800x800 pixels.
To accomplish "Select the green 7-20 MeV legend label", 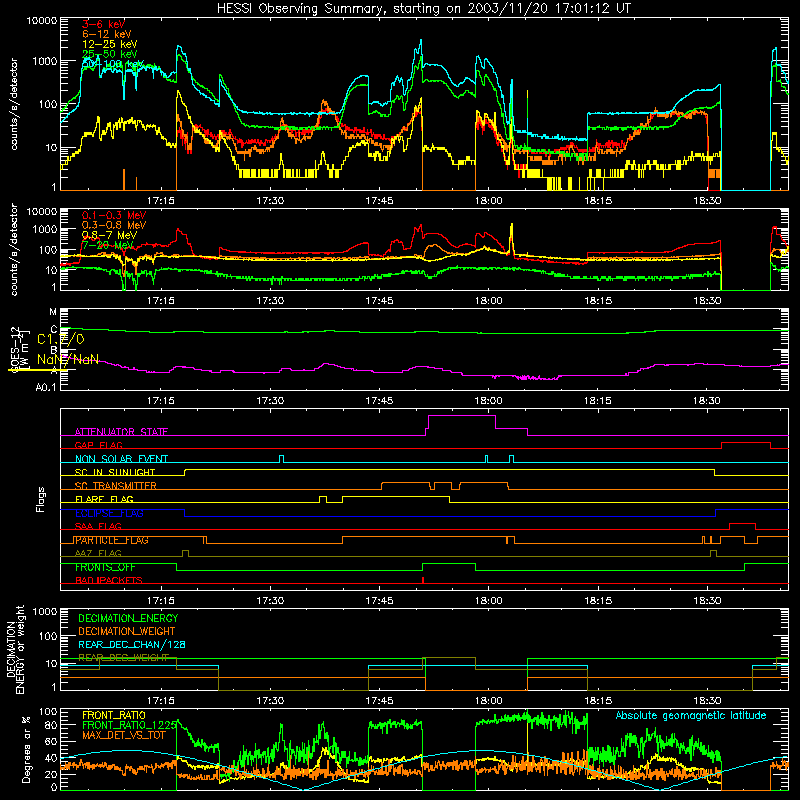I will [x=106, y=245].
